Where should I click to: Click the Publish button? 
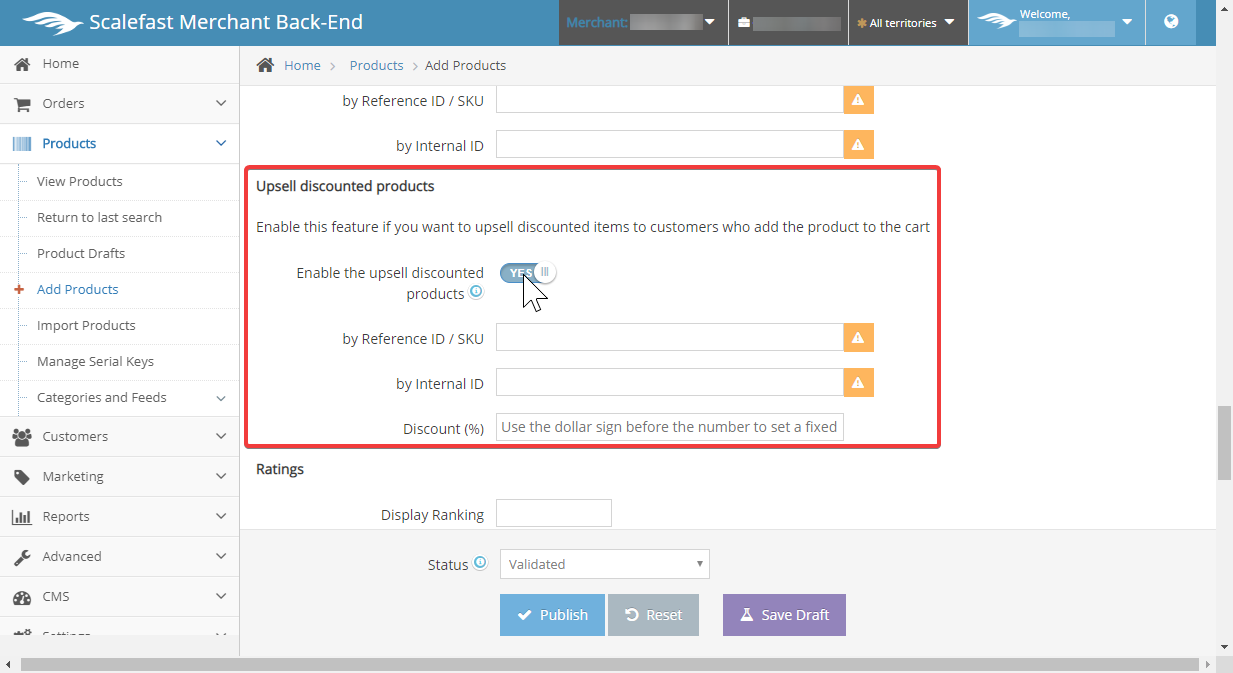click(552, 615)
